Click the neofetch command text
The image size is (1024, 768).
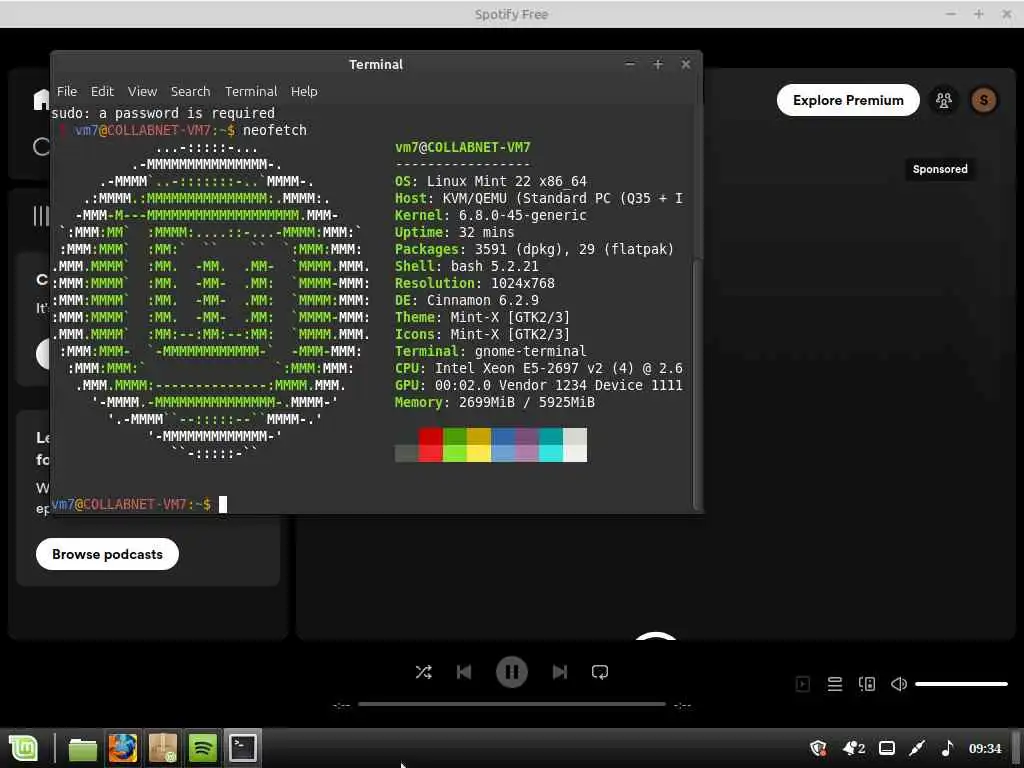(x=274, y=130)
